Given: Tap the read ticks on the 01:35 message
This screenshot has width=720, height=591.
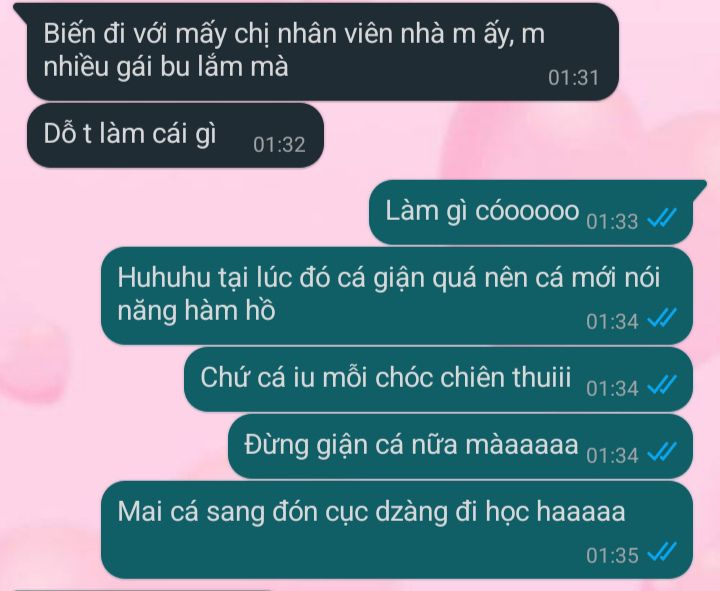Looking at the screenshot, I should pyautogui.click(x=662, y=552).
